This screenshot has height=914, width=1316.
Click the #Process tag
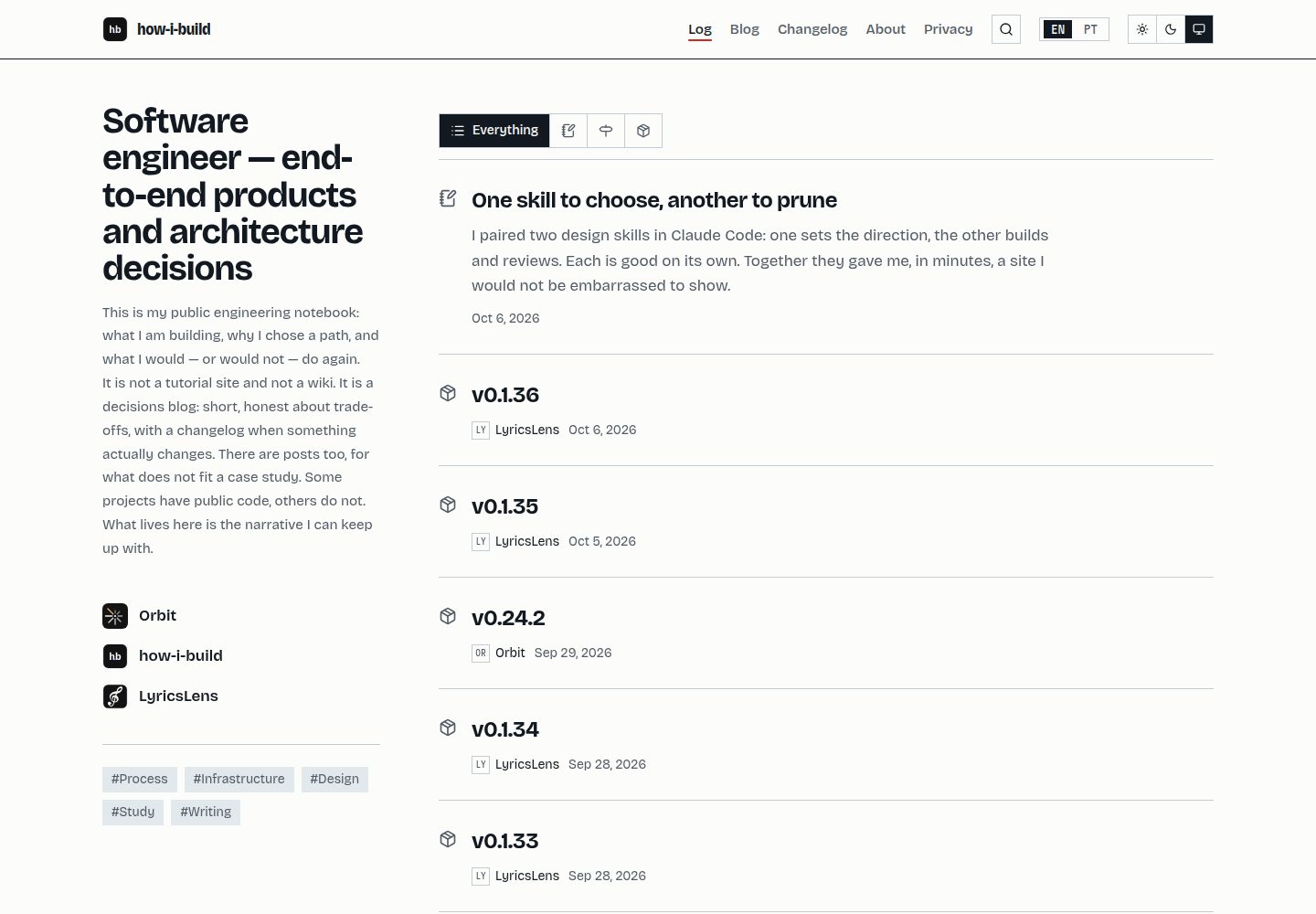pos(140,780)
